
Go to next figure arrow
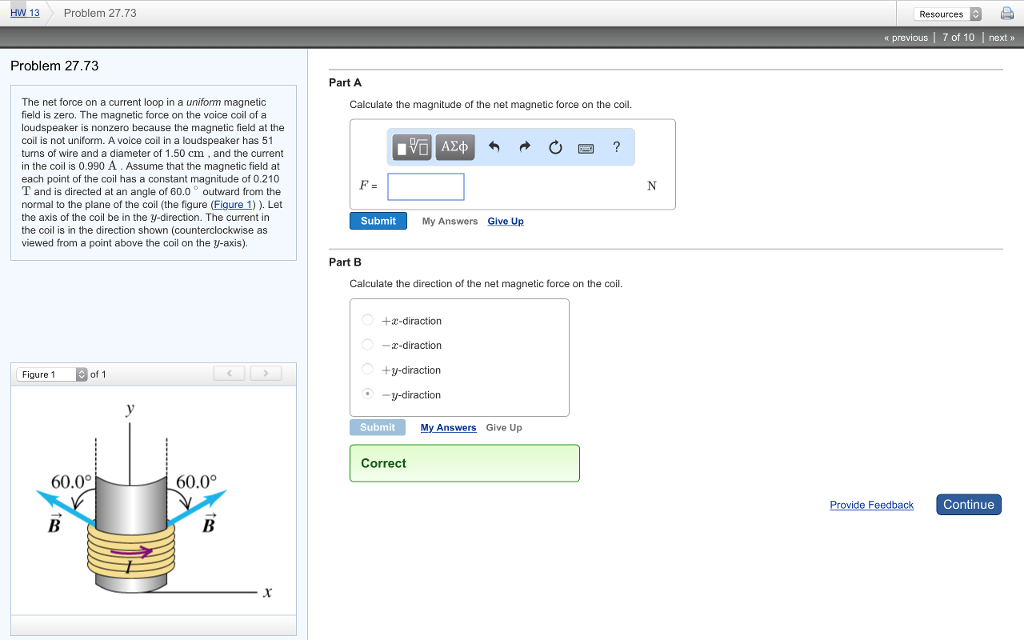tap(266, 374)
